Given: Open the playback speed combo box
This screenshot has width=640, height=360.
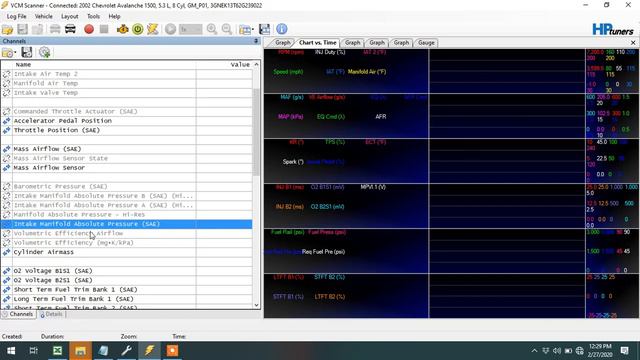Looking at the screenshot, I should click(x=191, y=29).
